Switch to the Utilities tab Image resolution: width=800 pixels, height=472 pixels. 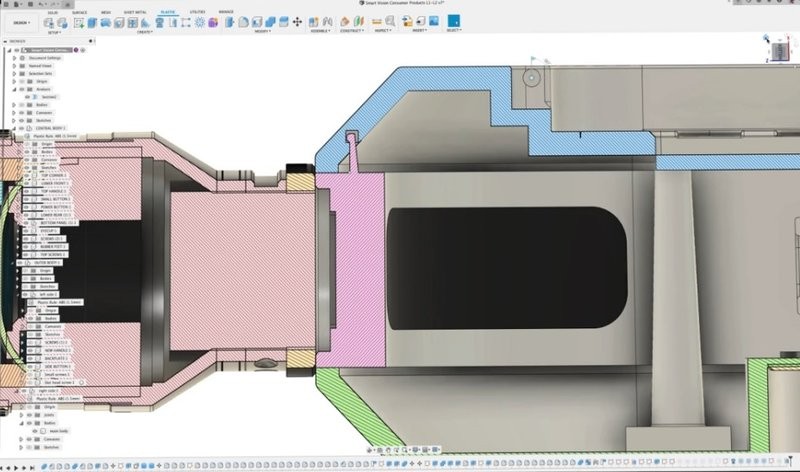[198, 11]
